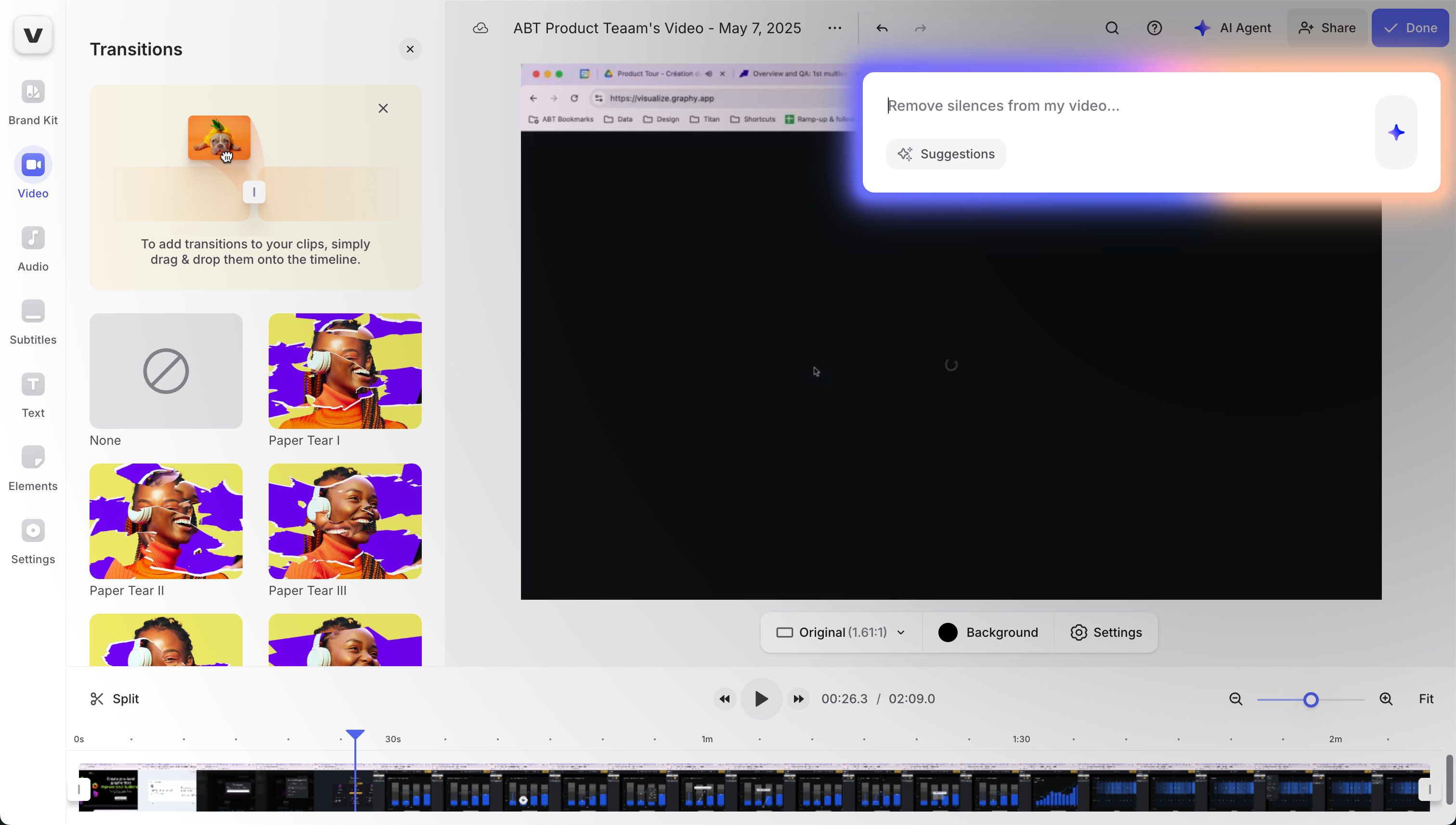Click the left trim handle of the clip

click(x=79, y=789)
